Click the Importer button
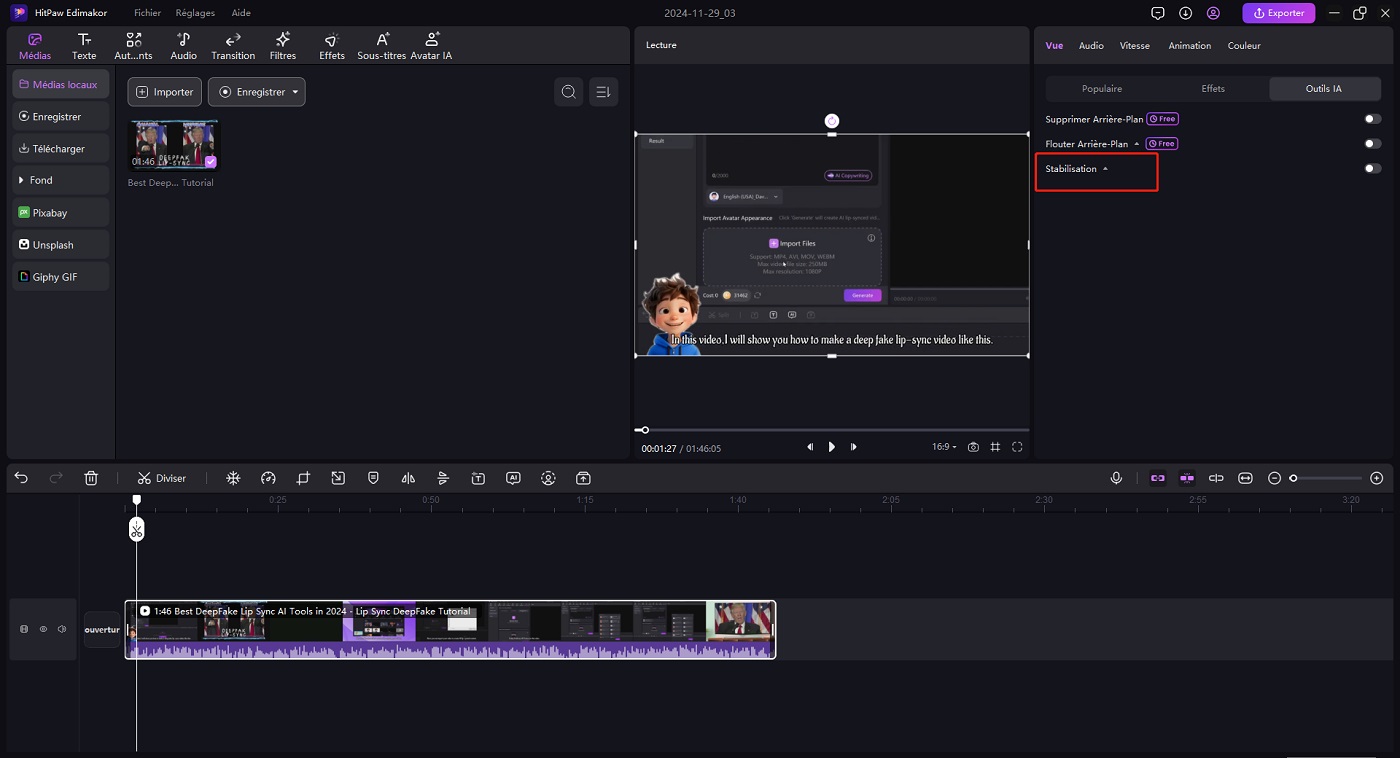Viewport: 1400px width, 758px height. tap(164, 92)
